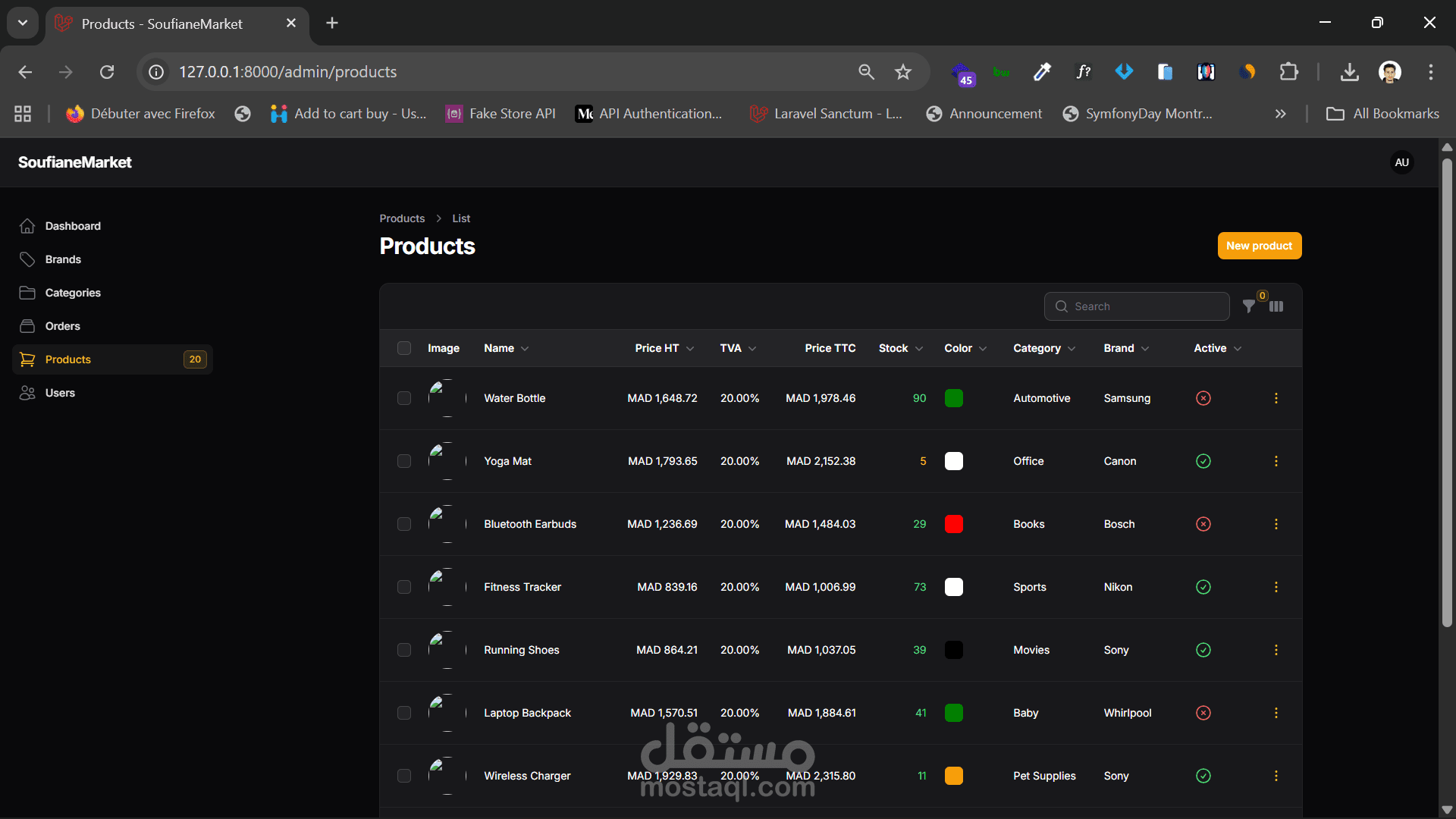Screen dimensions: 1456x819
Task: Click the table filter funnel icon
Action: (1248, 306)
